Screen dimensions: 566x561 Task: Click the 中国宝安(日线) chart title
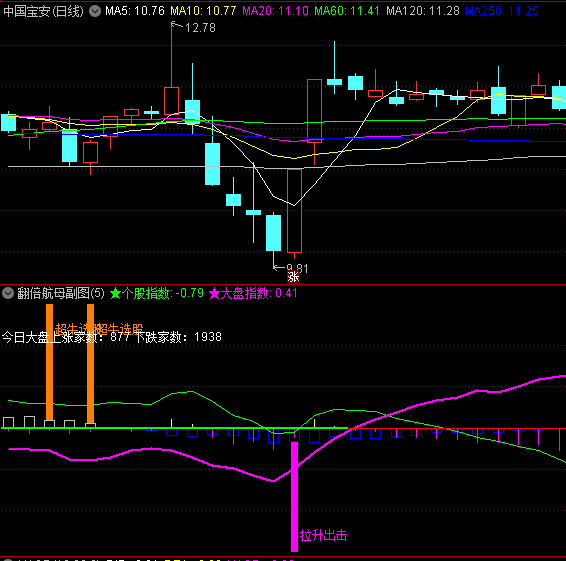click(x=43, y=11)
